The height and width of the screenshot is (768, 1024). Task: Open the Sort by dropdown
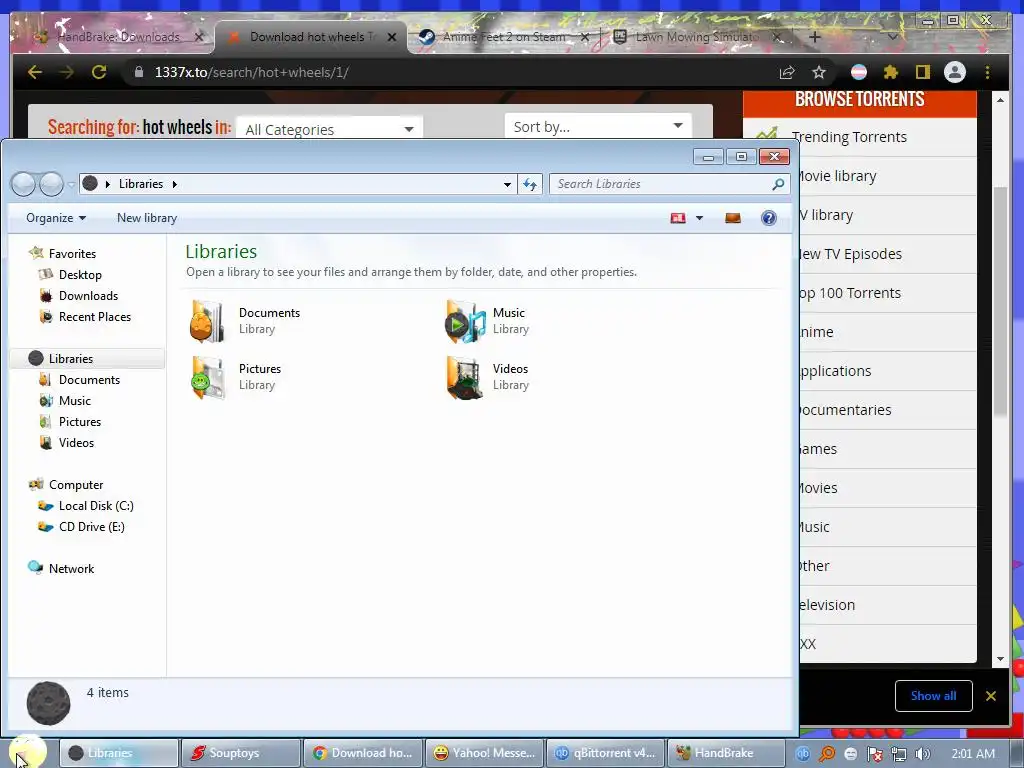coord(598,126)
